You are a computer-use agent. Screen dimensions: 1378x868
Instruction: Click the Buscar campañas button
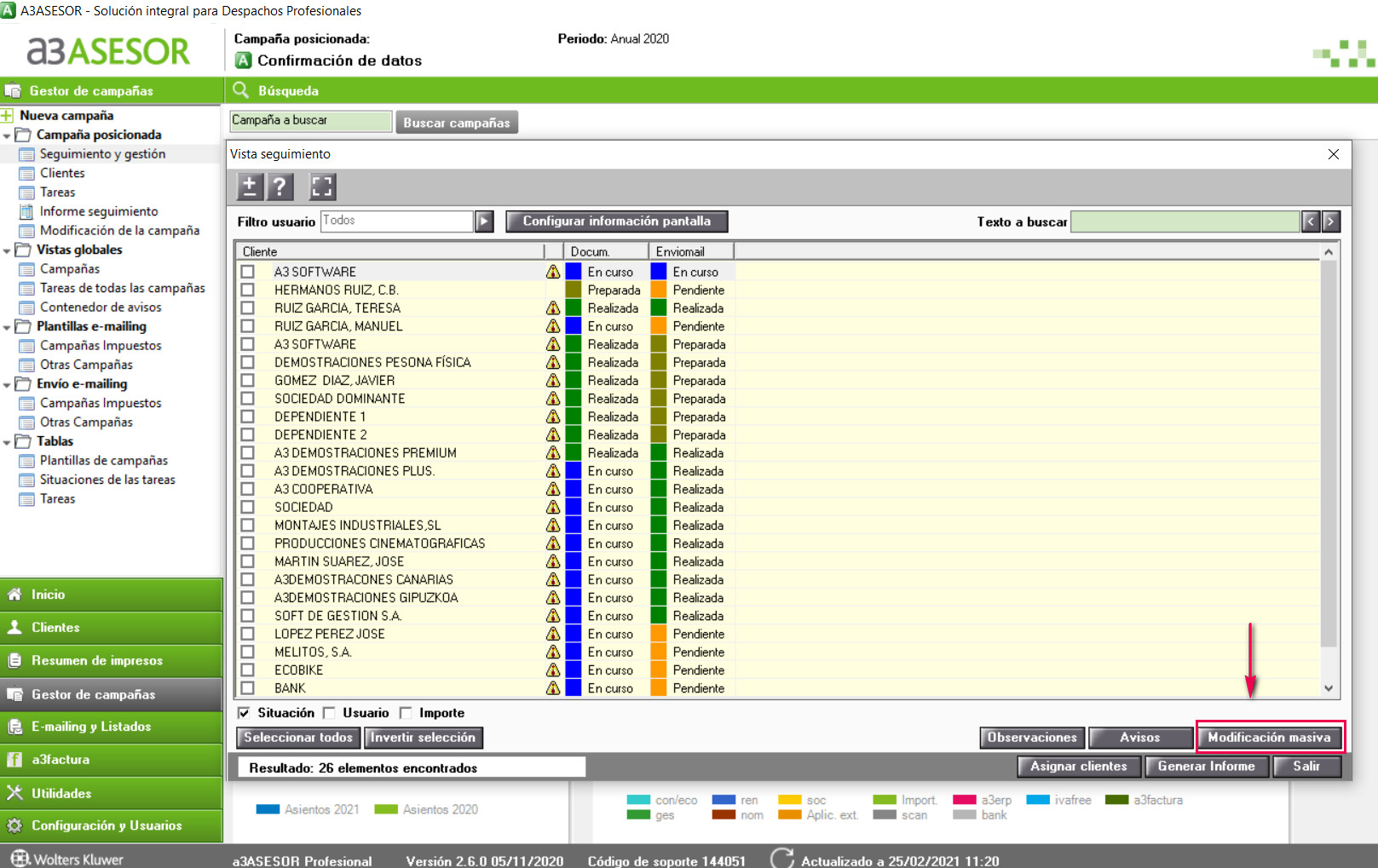[457, 123]
